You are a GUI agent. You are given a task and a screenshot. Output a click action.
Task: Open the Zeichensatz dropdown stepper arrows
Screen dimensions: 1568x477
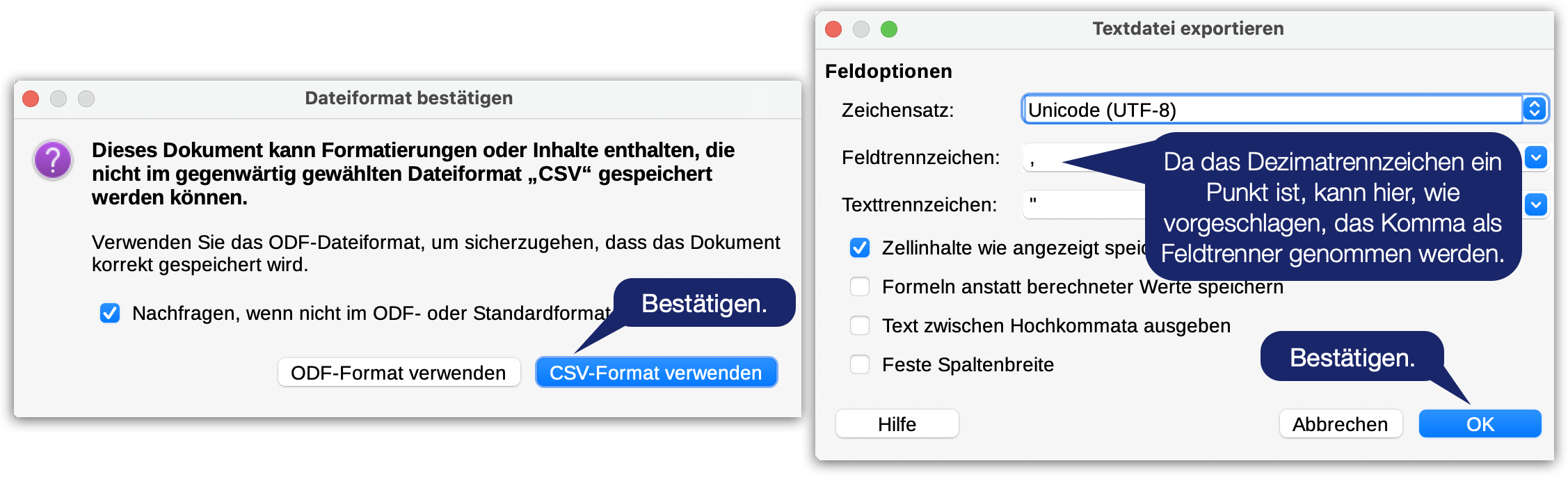1535,109
